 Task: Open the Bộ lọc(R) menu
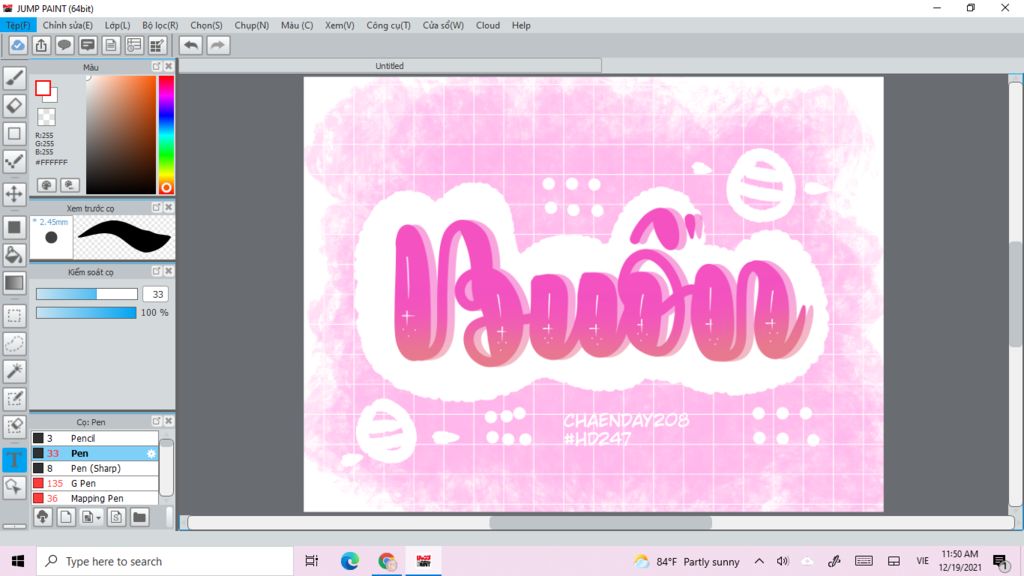[x=160, y=25]
